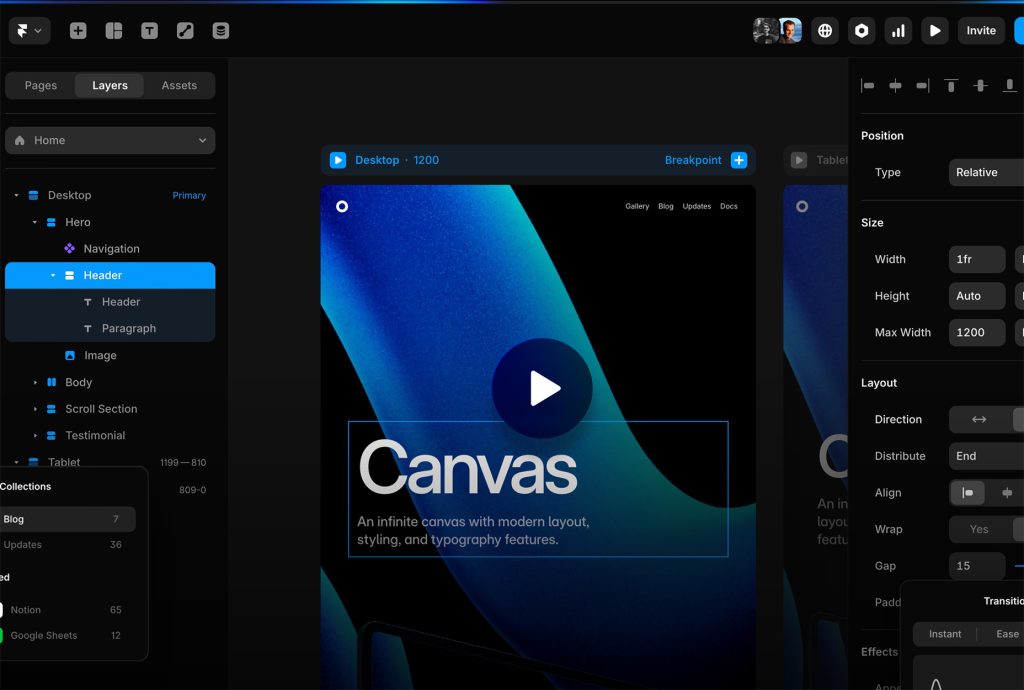
Task: Collapse the Desktop layer tree arrow
Action: point(16,195)
